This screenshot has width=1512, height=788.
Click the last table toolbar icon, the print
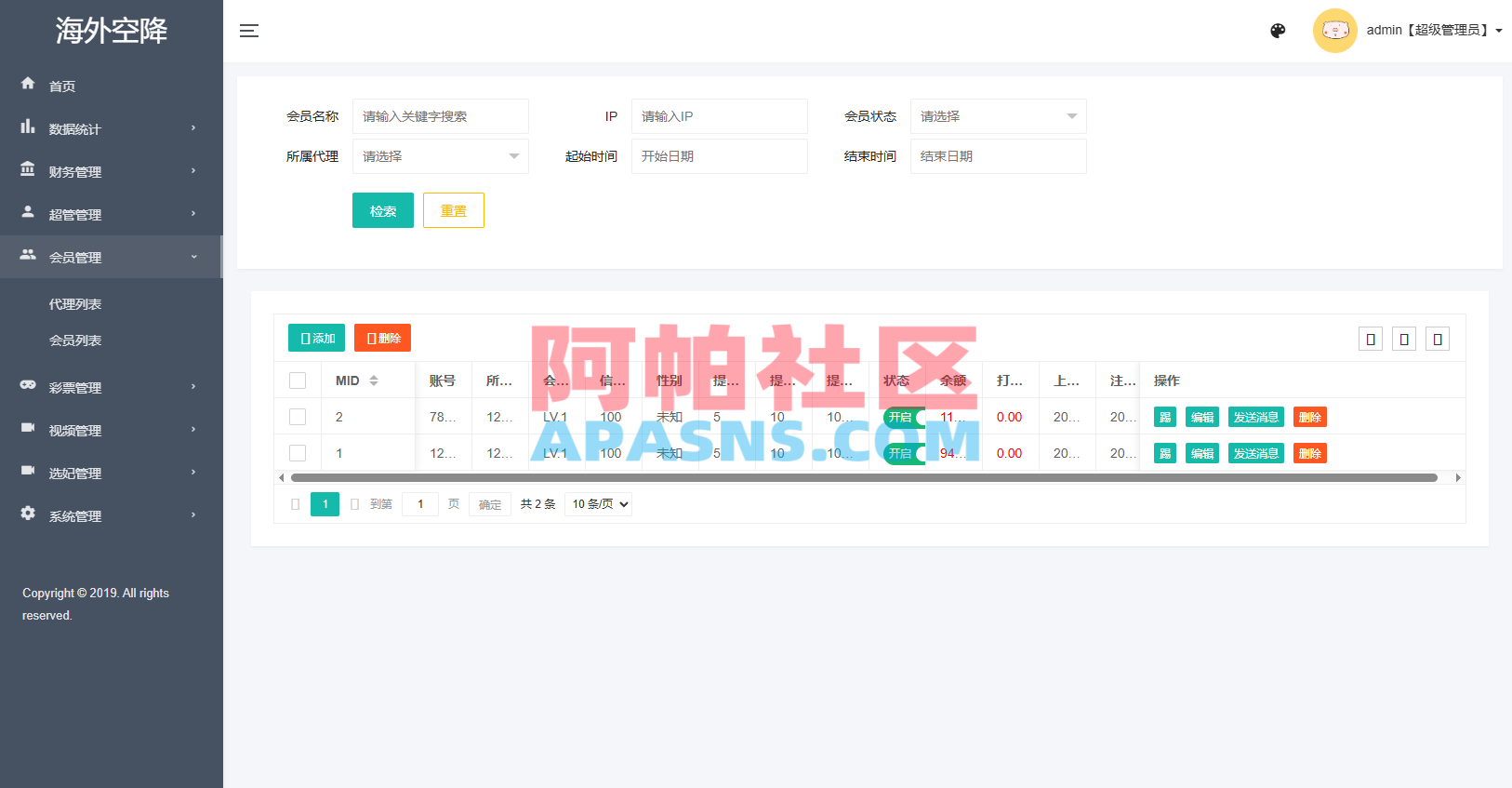[x=1438, y=339]
